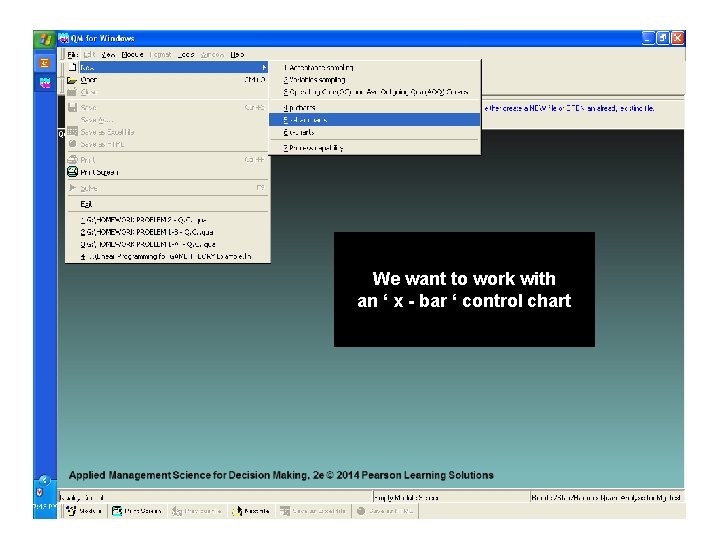Click the Solve arrow icon
720x540 pixels.
[x=72, y=188]
